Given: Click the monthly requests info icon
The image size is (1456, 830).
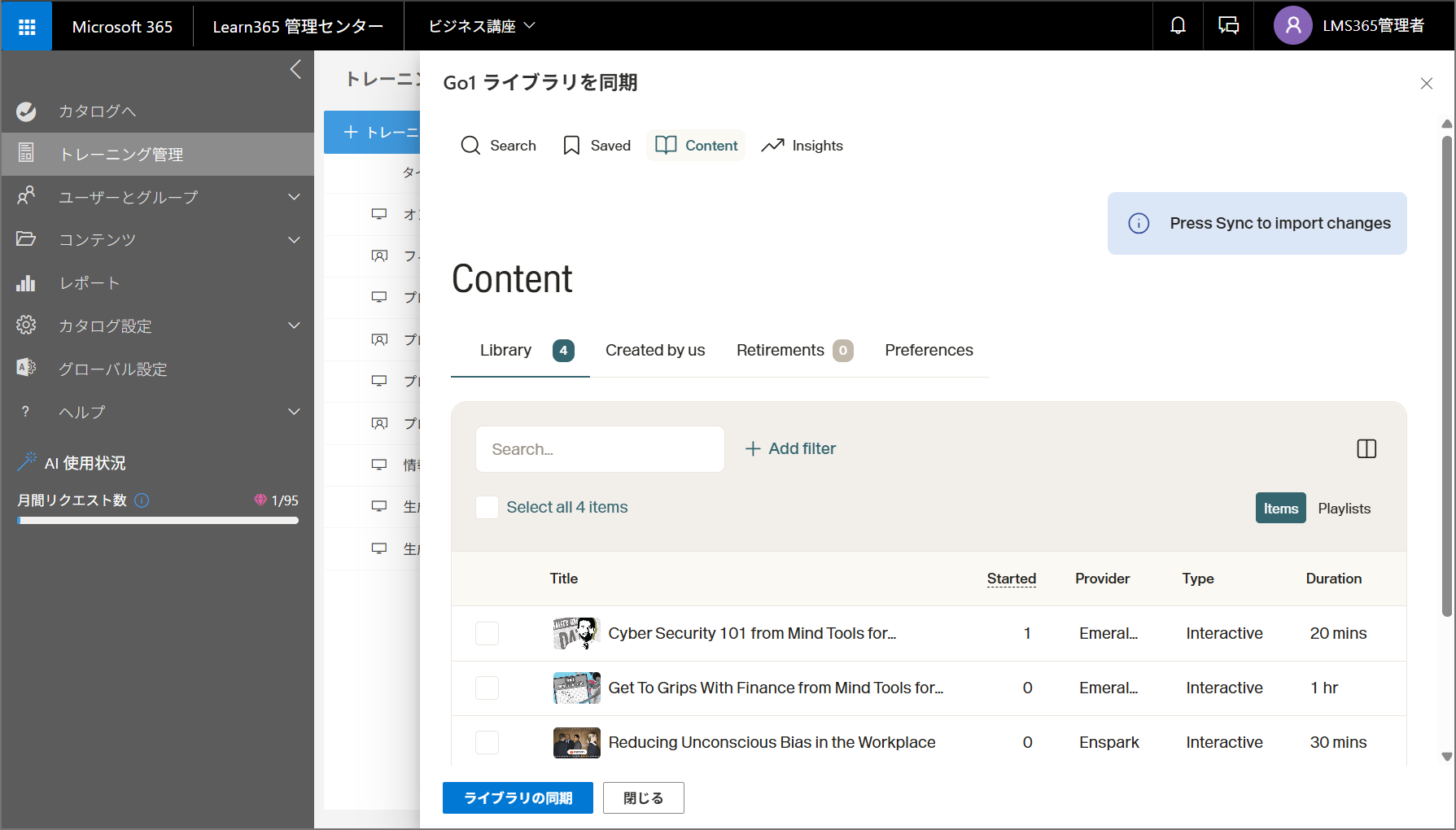Looking at the screenshot, I should pyautogui.click(x=142, y=500).
